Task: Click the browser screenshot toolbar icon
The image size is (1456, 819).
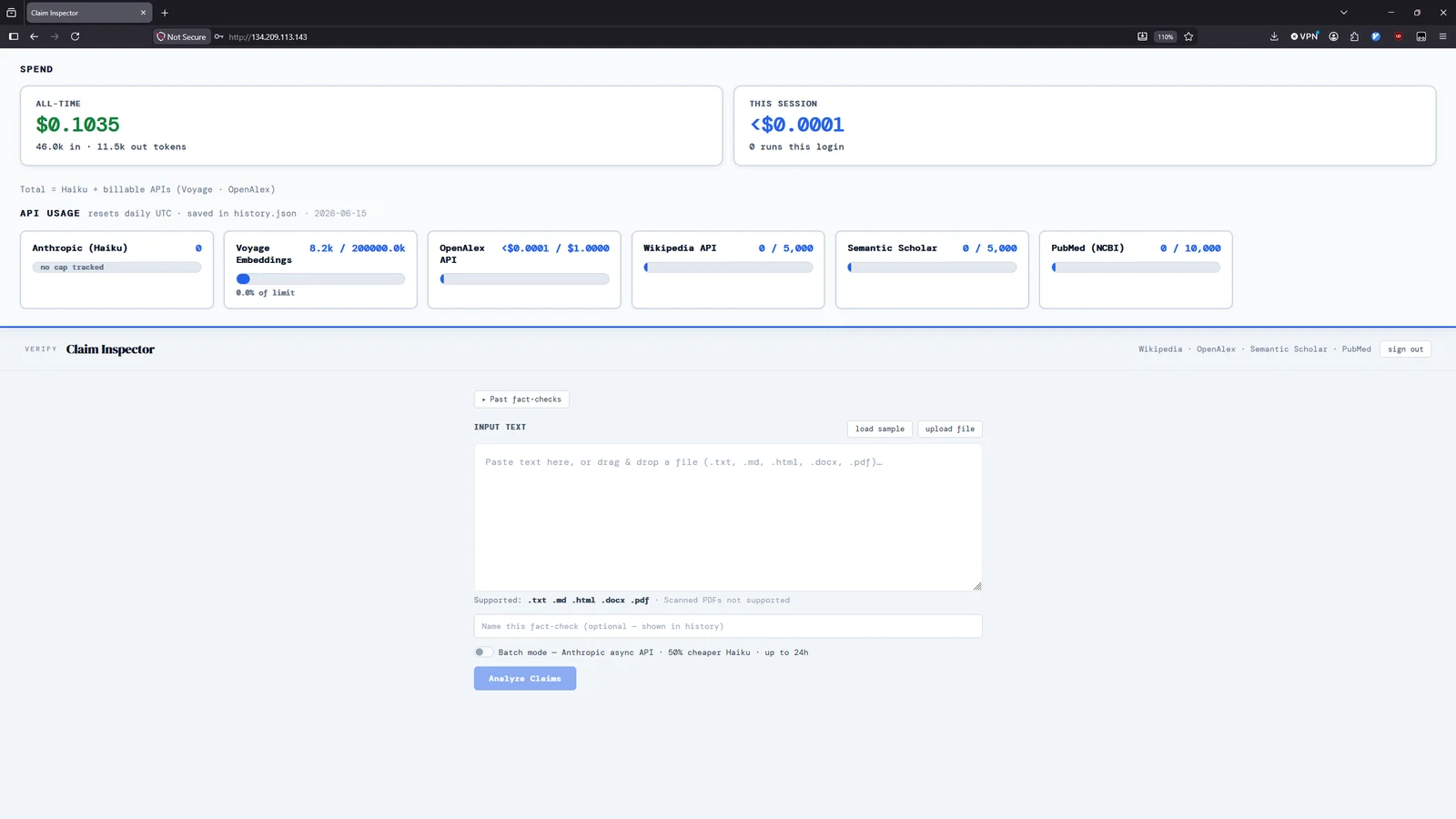Action: click(x=1421, y=36)
